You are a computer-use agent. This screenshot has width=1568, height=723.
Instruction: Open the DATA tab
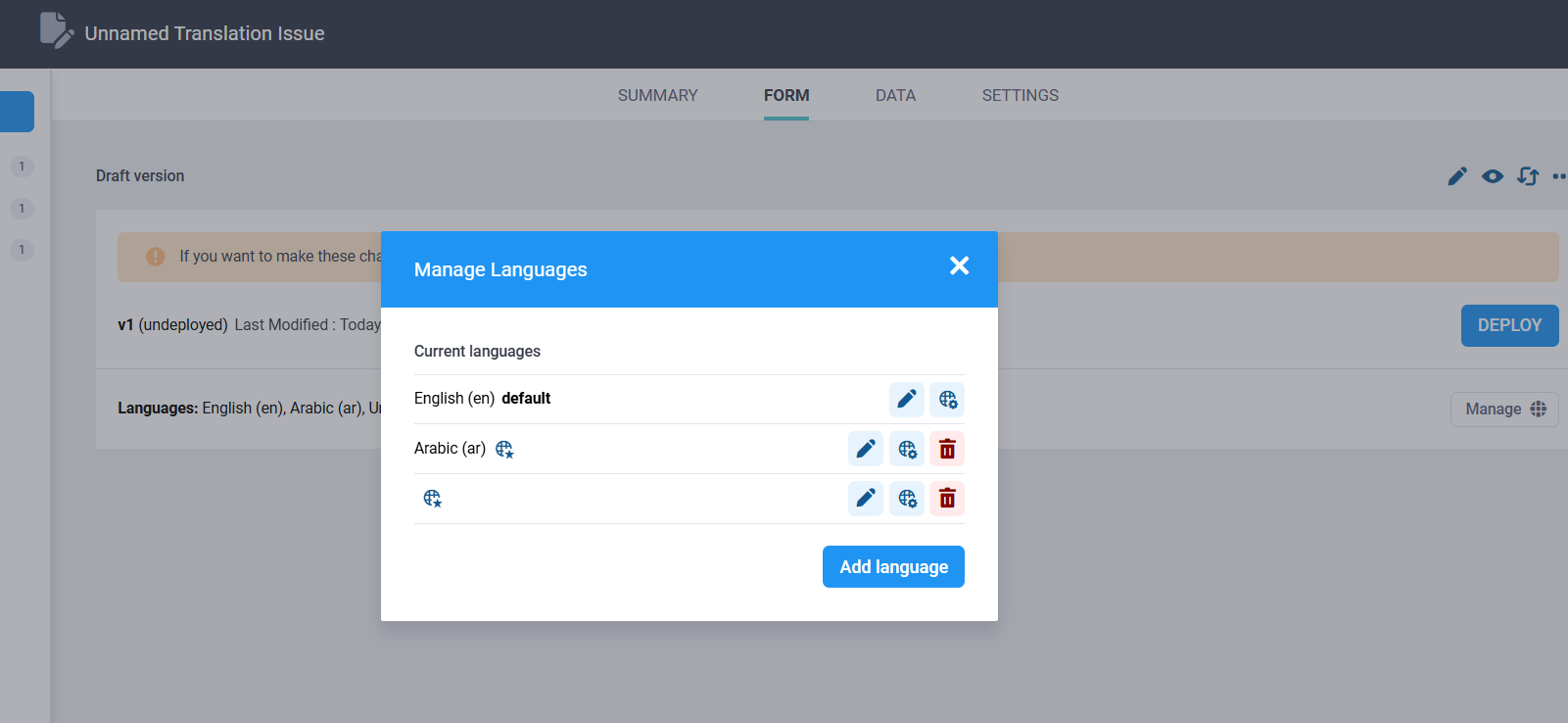tap(895, 95)
